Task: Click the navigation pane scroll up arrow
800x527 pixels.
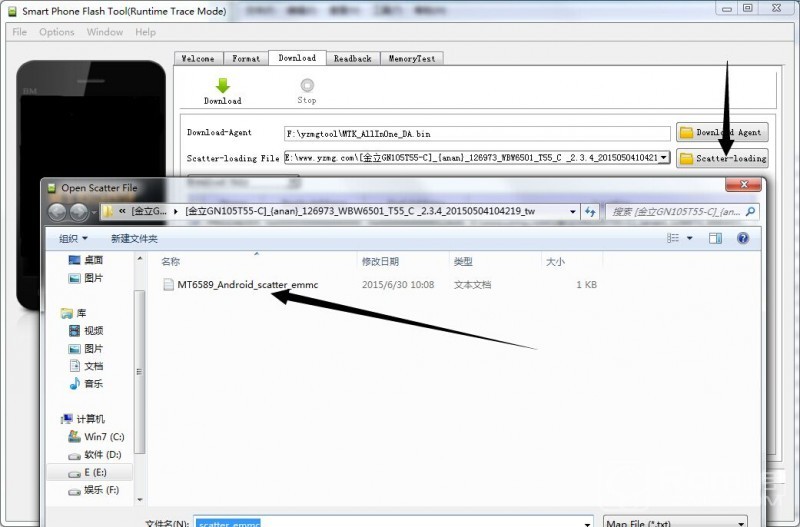Action: [140, 259]
